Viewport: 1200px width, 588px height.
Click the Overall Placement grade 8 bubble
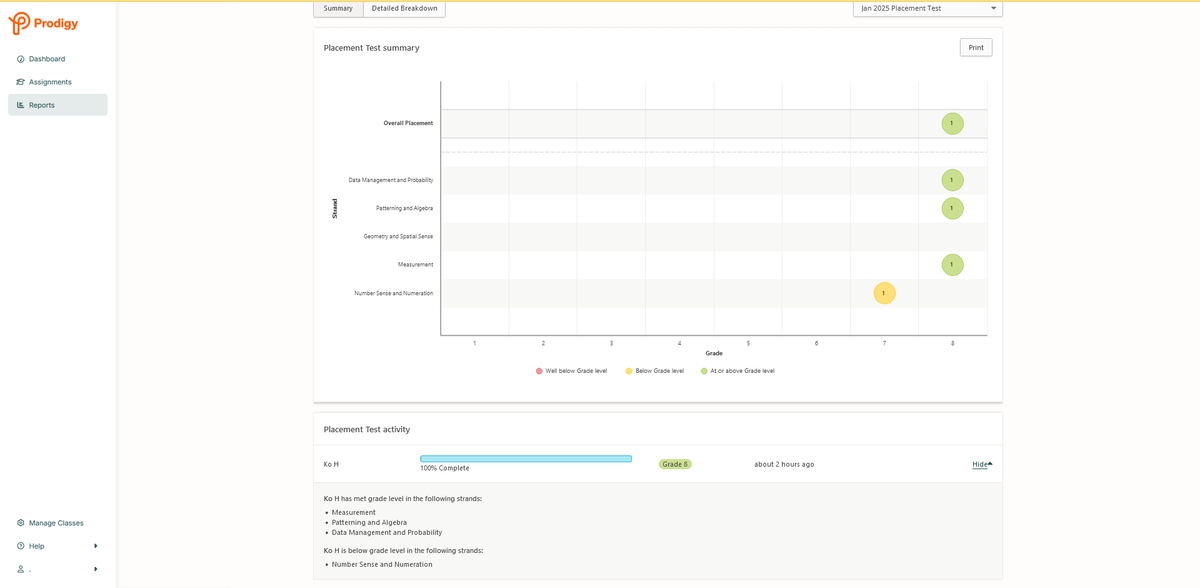coord(952,124)
